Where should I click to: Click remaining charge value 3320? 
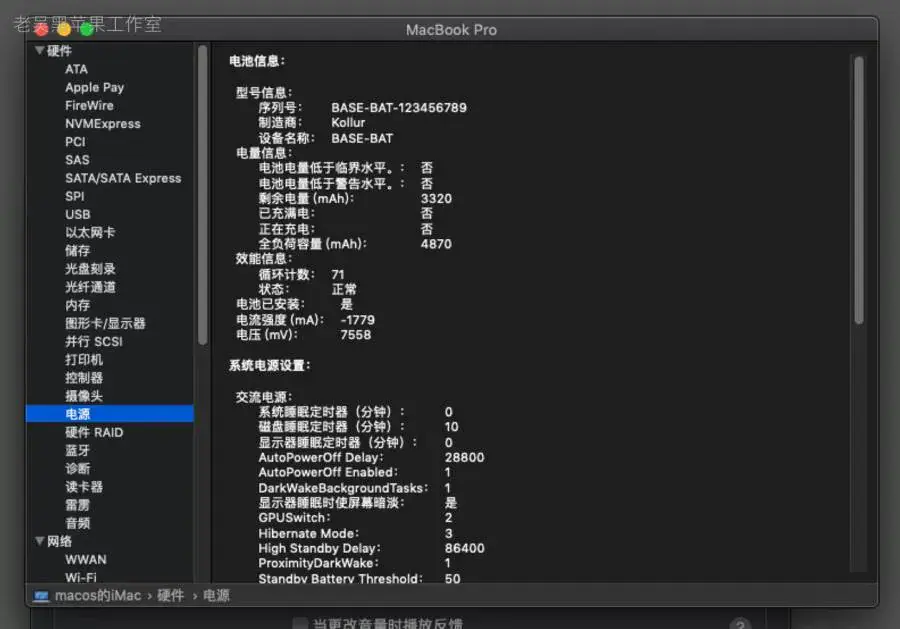pos(436,199)
